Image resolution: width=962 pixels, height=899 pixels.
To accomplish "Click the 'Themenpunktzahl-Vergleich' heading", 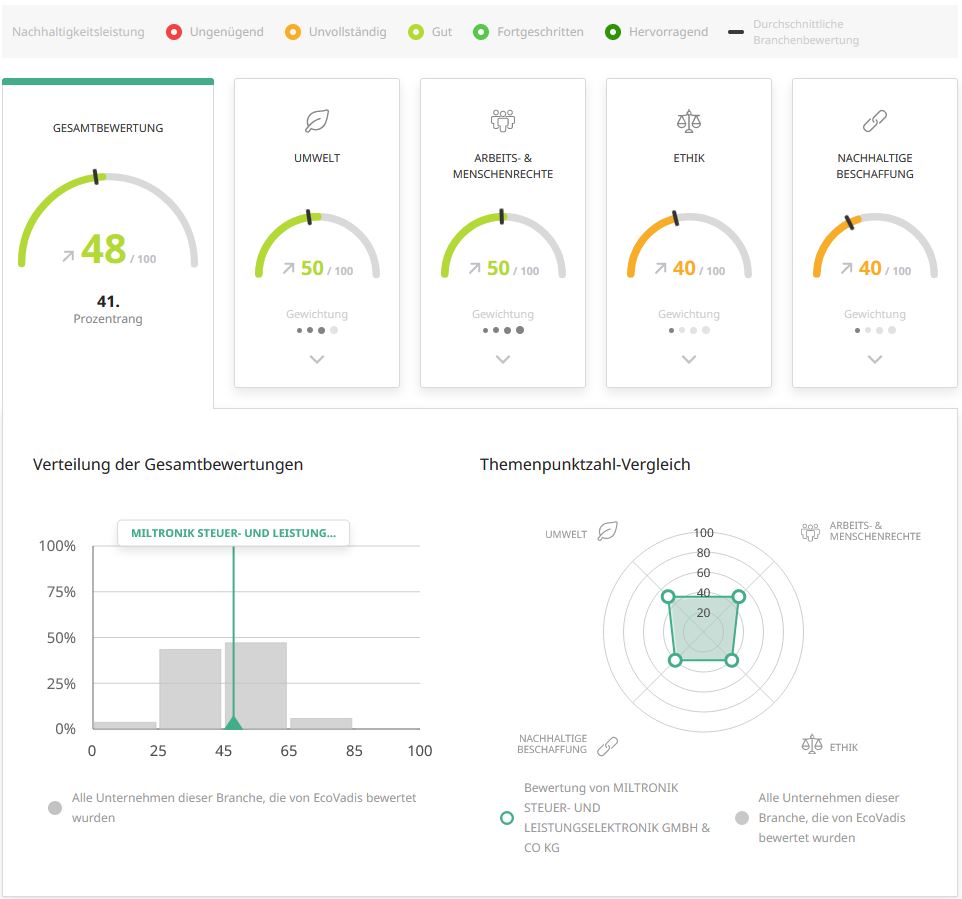I will 585,465.
